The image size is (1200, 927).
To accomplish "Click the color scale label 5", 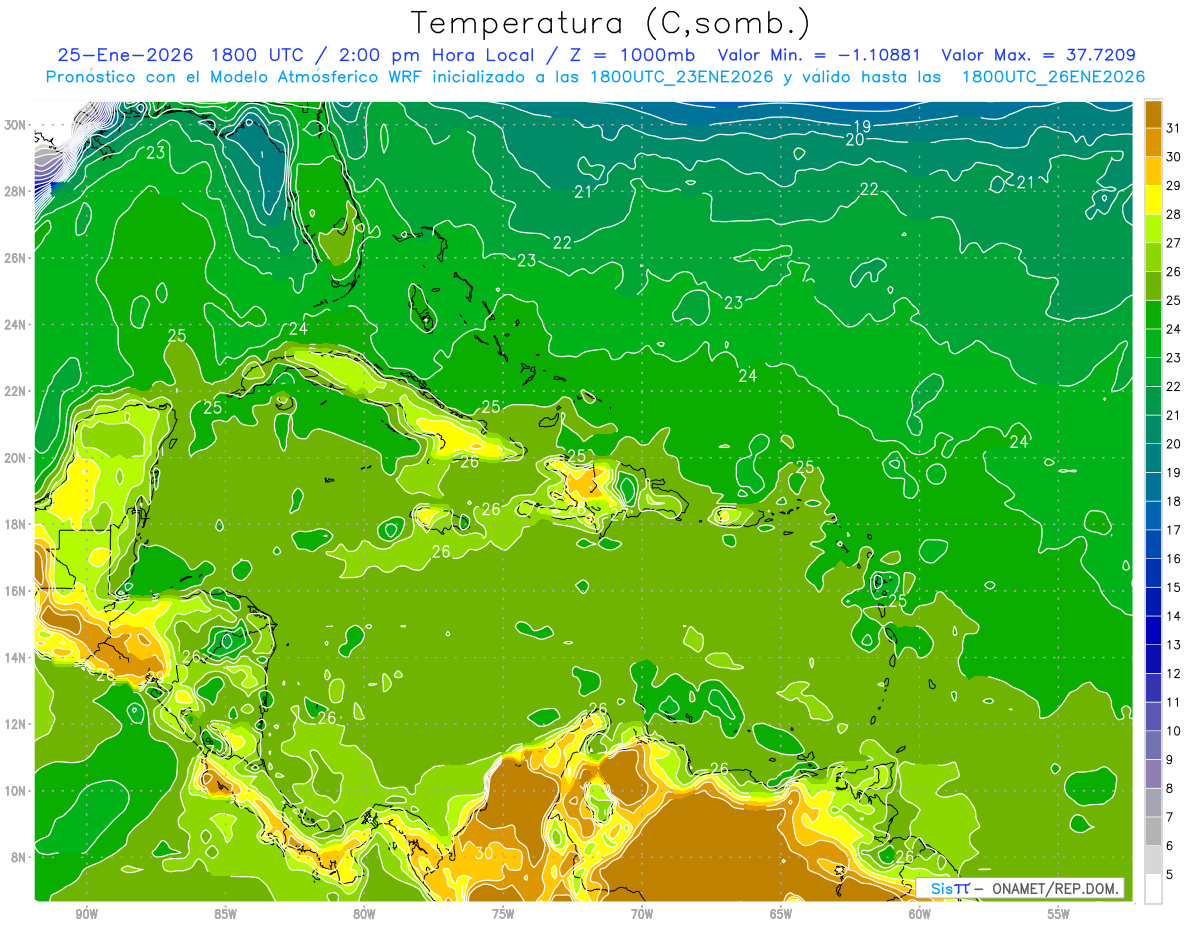I will (1171, 874).
